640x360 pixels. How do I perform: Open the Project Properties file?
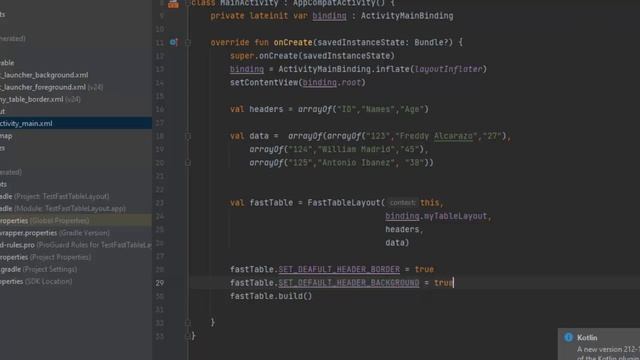[46, 257]
